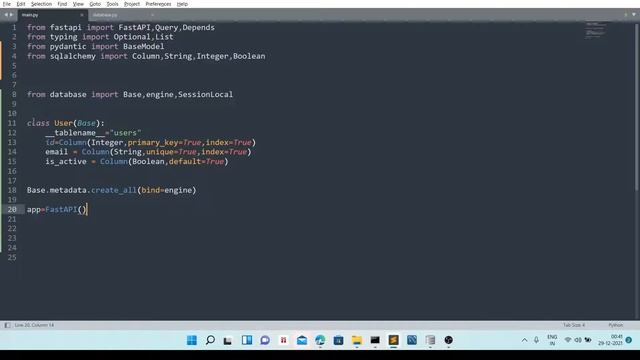This screenshot has width=640, height=360.
Task: Click 'primary_key' on line 13
Action: tap(153, 142)
